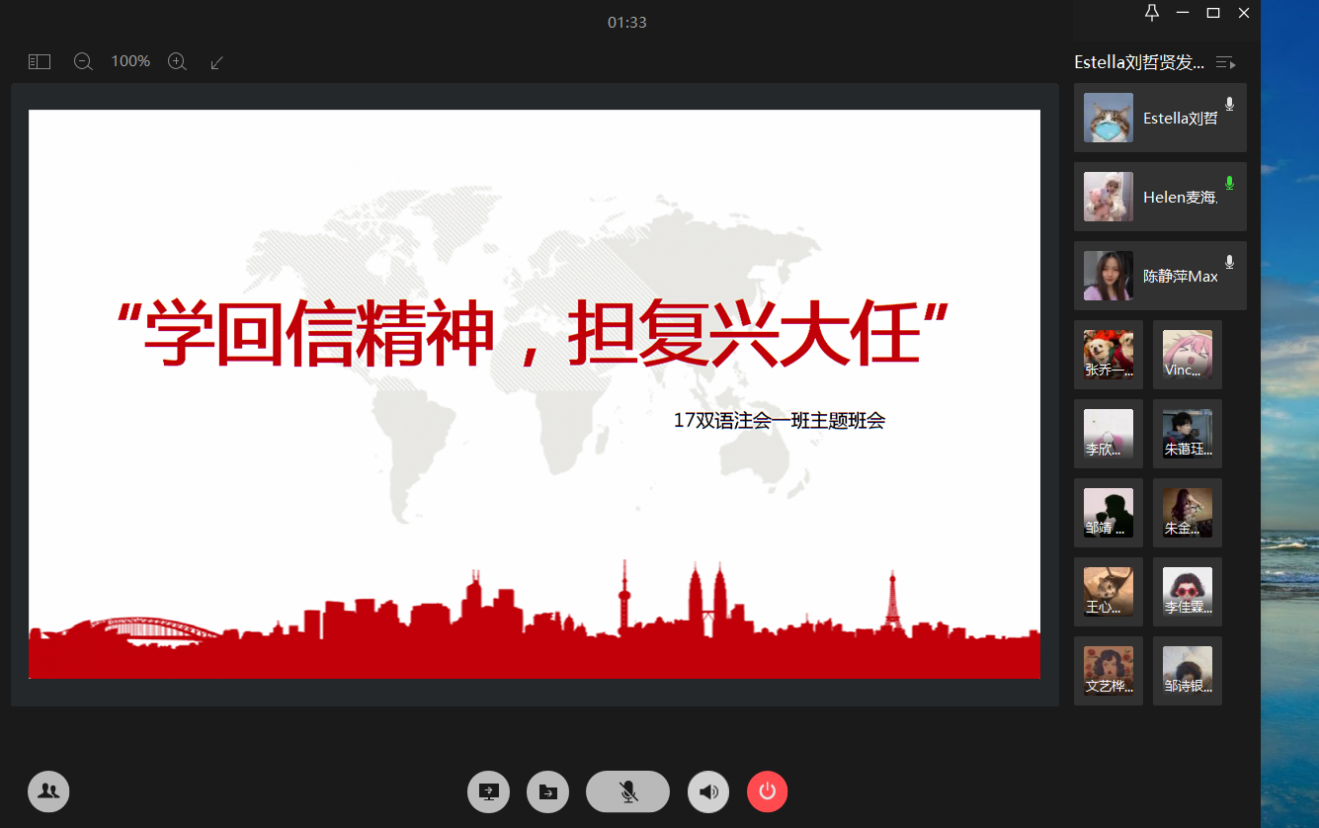Open the members list button at the bottom left
Viewport: 1319px width, 828px height.
tap(48, 792)
